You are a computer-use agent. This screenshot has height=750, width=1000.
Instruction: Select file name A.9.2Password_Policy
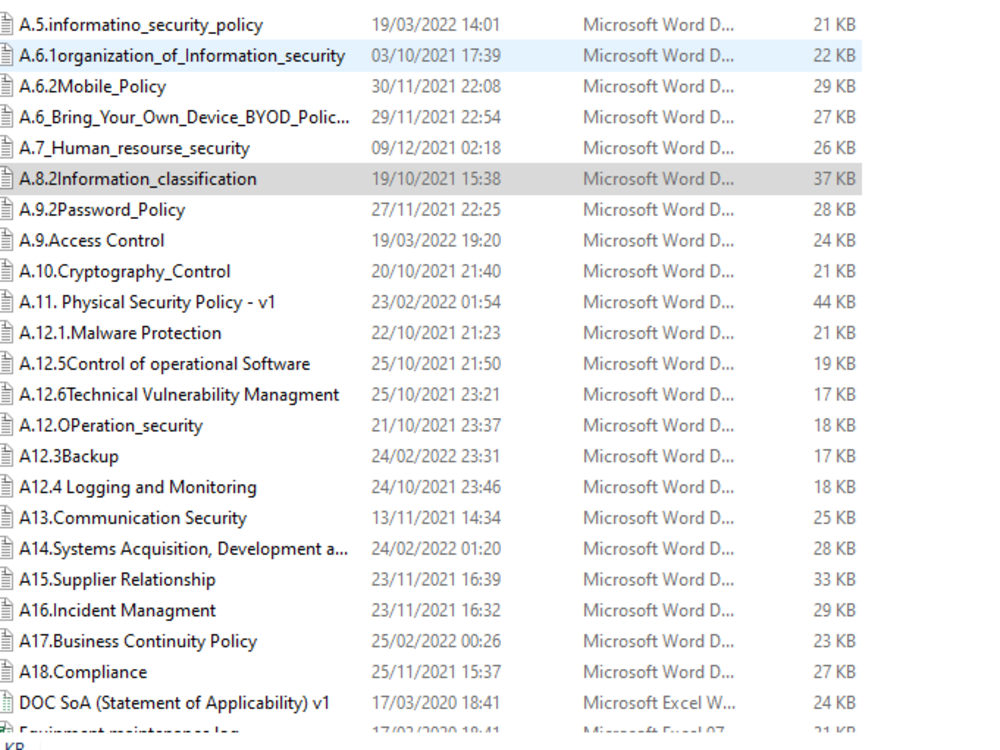click(x=102, y=210)
